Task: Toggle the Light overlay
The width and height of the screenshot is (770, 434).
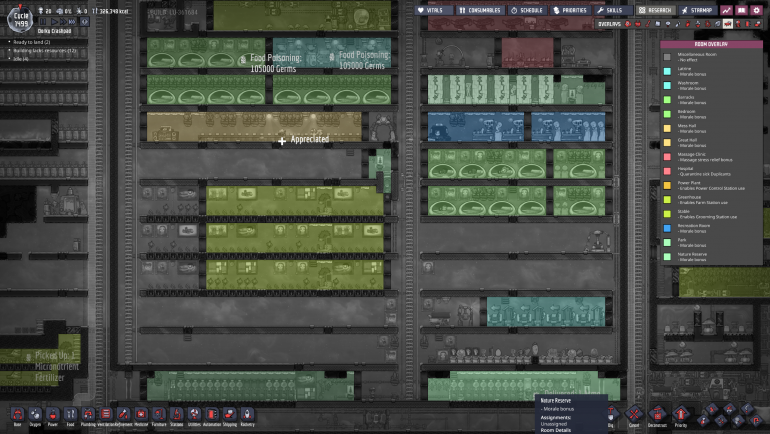Action: tap(668, 24)
